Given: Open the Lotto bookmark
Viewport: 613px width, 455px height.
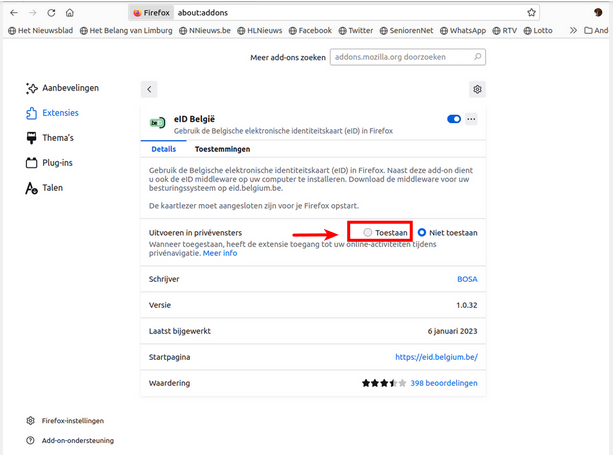Looking at the screenshot, I should [538, 30].
